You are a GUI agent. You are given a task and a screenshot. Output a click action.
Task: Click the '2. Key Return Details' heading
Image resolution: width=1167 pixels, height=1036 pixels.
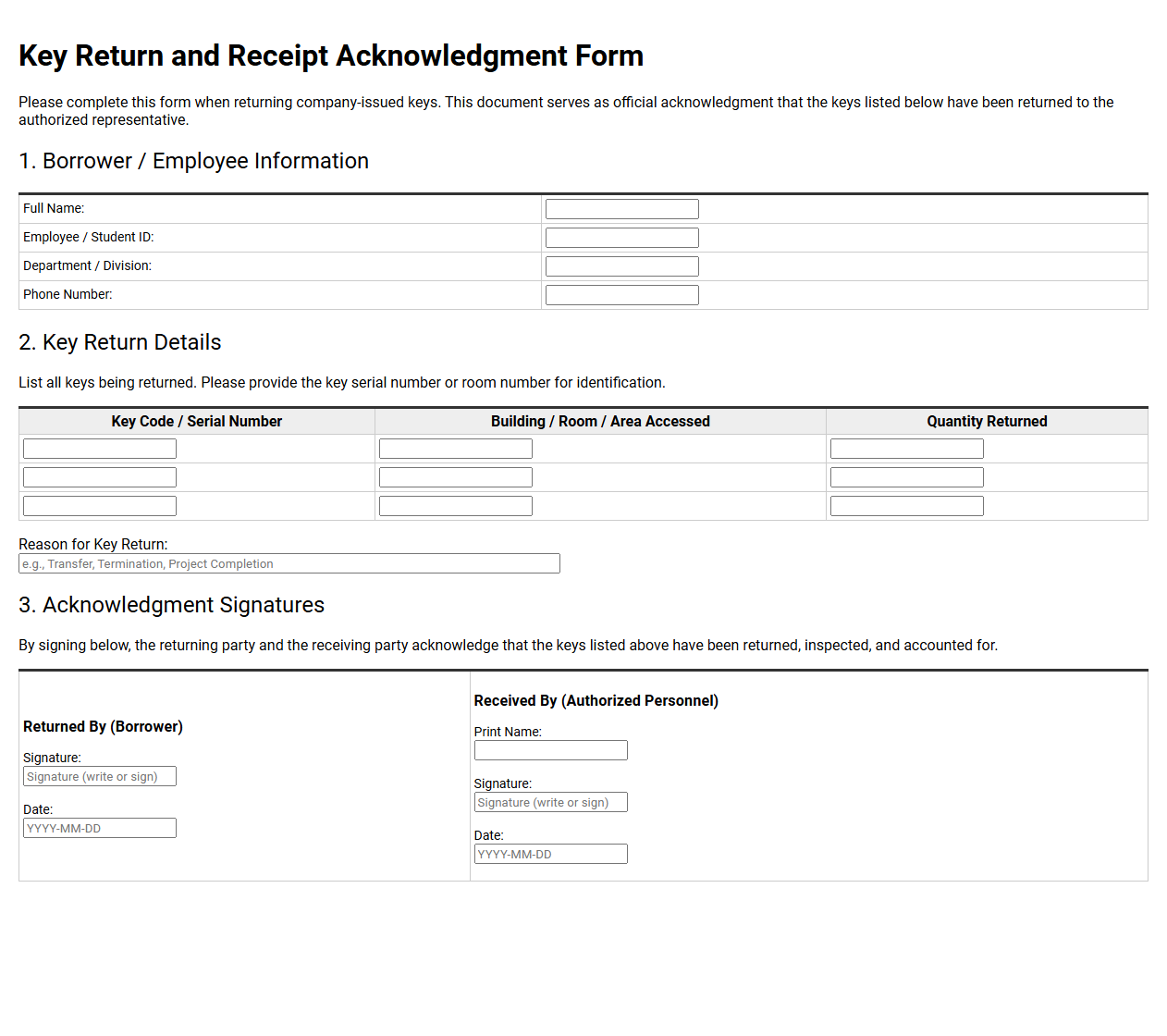[120, 342]
